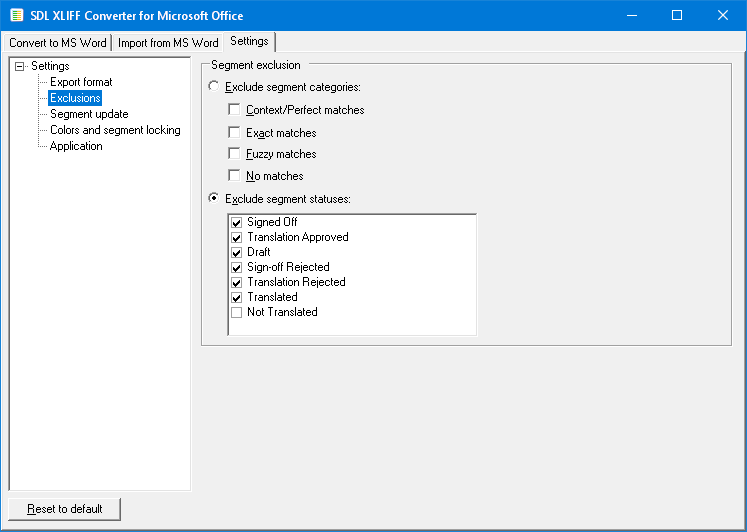747x532 pixels.
Task: Select the Settings root tree item
Action: pyautogui.click(x=50, y=66)
